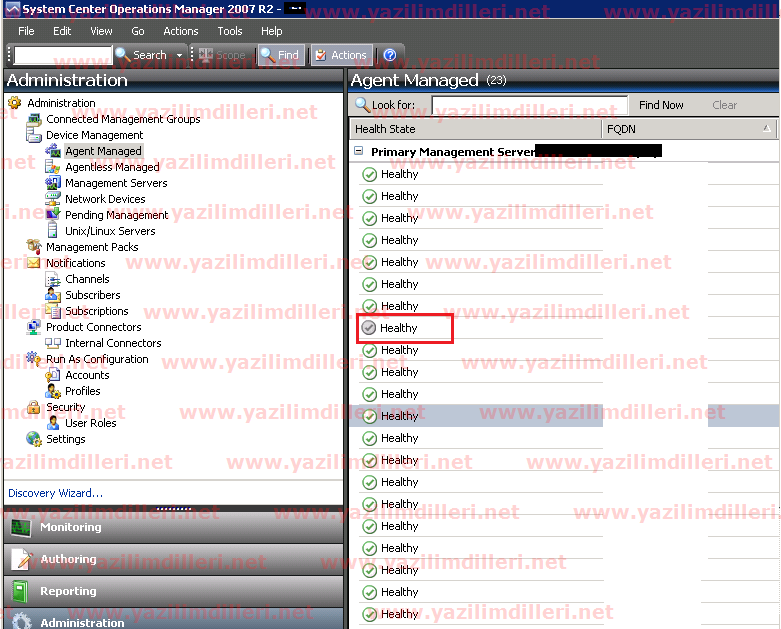Click the navigation pane grip dots
Screen dimensions: 781x629
click(x=173, y=508)
